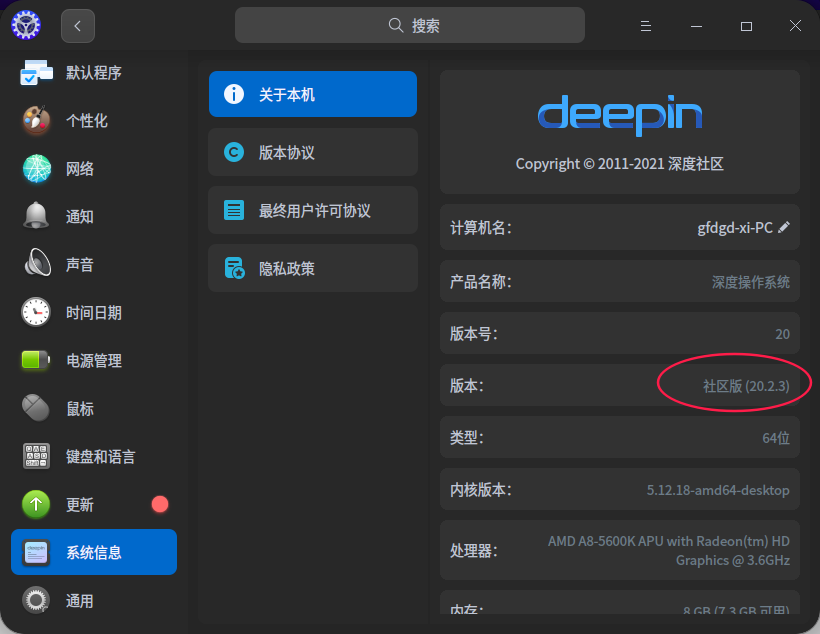
Task: Open Update (更新) green arrow icon
Action: pos(36,504)
